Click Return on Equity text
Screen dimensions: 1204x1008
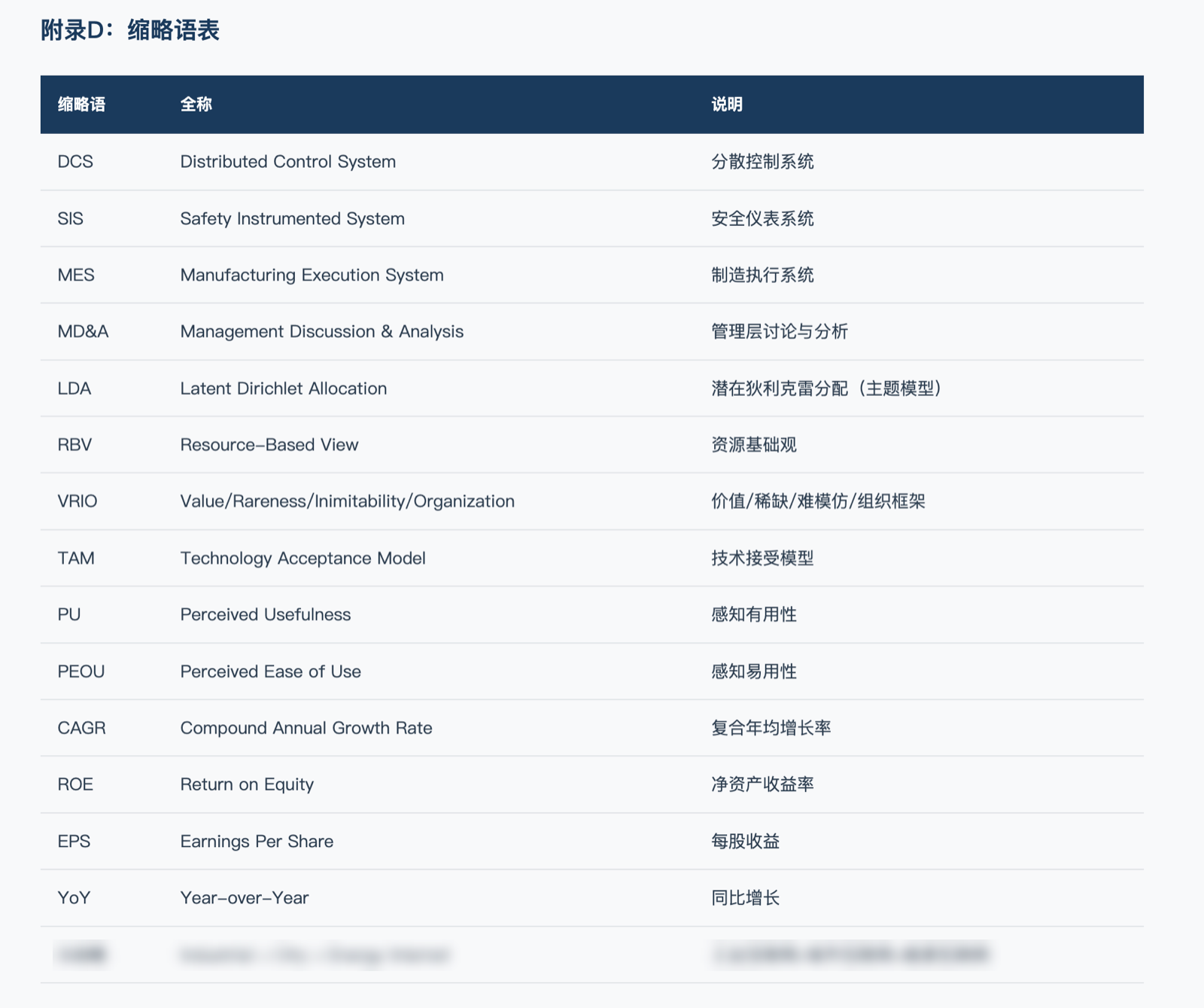pos(247,784)
